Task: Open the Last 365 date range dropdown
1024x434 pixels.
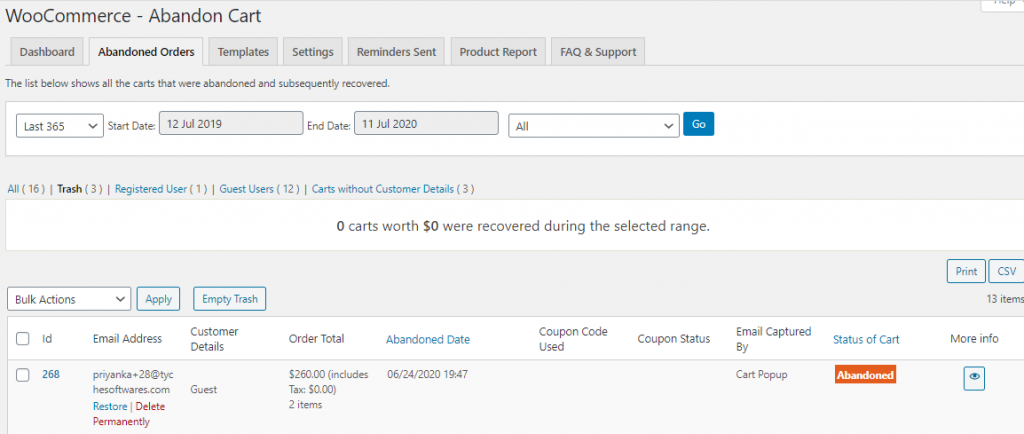Action: [x=59, y=127]
